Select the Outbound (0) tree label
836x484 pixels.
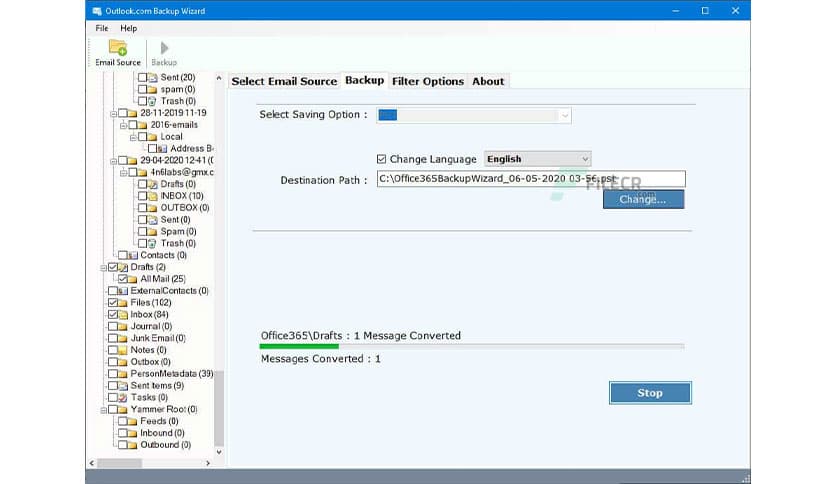(x=165, y=445)
